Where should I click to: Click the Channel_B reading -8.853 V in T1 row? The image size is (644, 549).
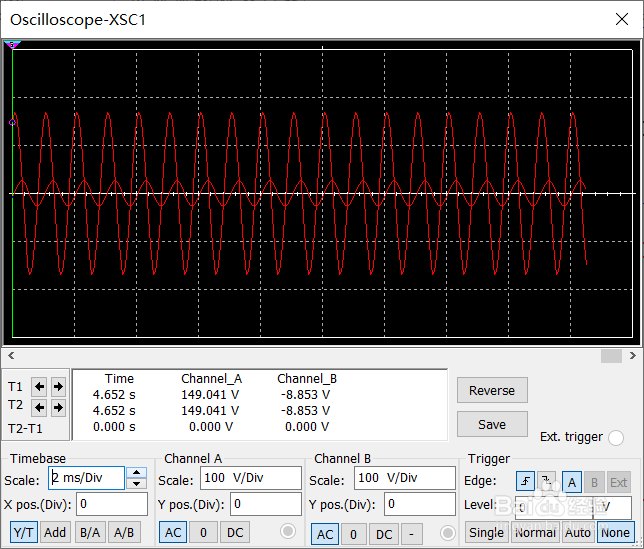tap(305, 395)
